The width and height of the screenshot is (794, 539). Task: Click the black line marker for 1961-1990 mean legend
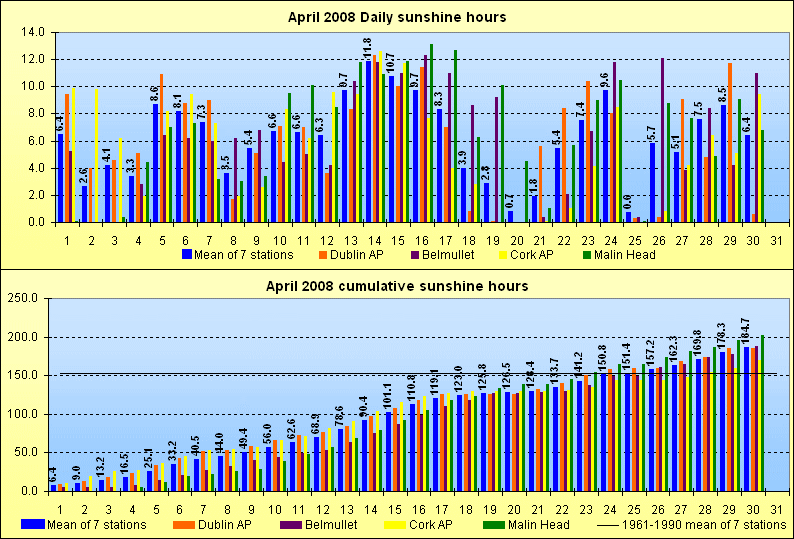click(607, 525)
